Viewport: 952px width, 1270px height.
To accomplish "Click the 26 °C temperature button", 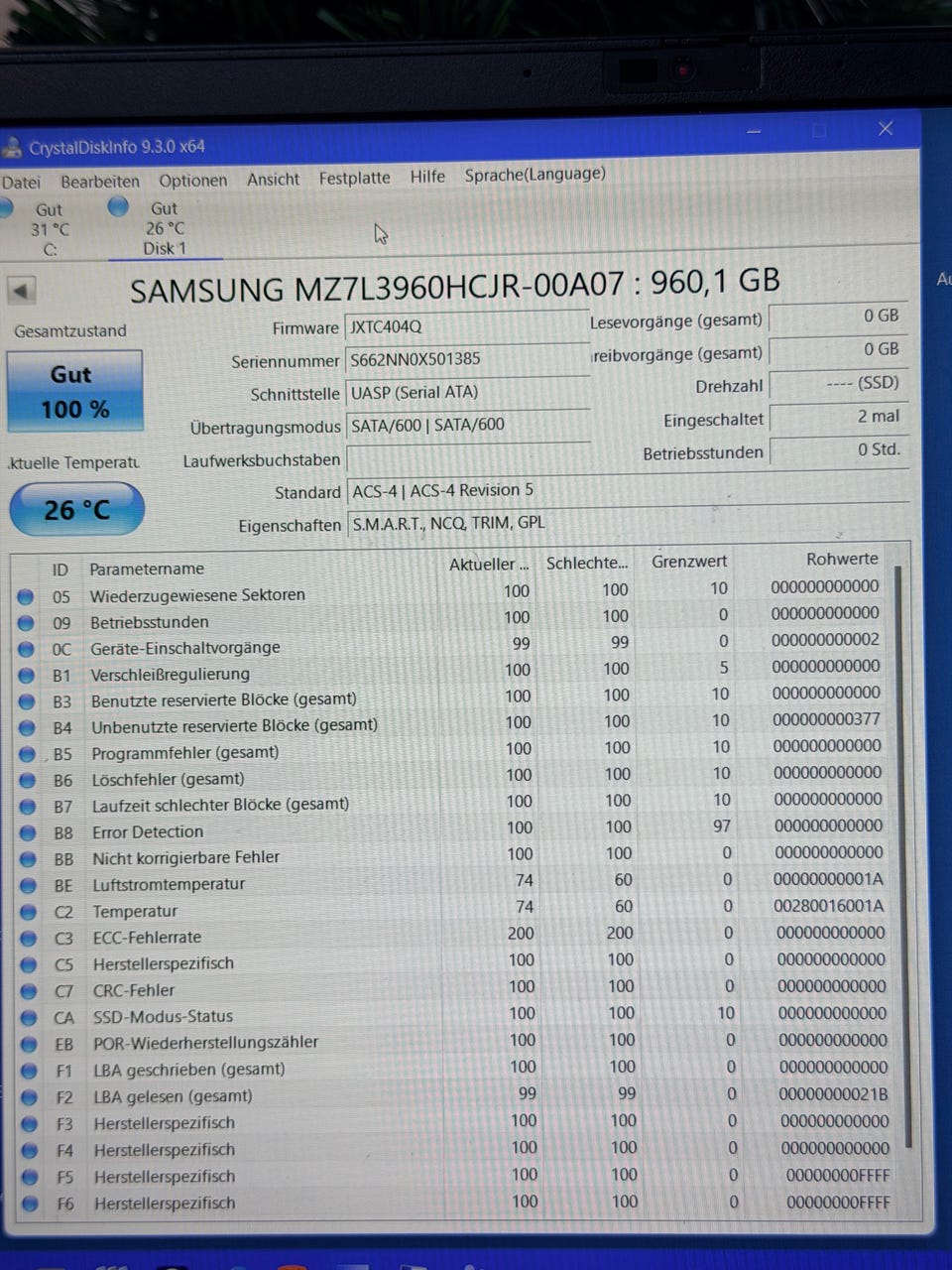I will point(76,510).
